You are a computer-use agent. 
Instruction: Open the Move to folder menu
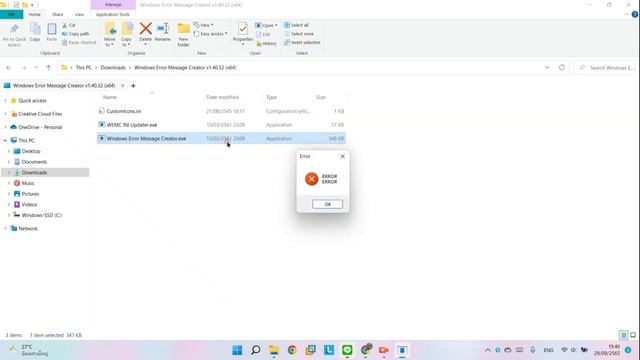click(x=109, y=35)
